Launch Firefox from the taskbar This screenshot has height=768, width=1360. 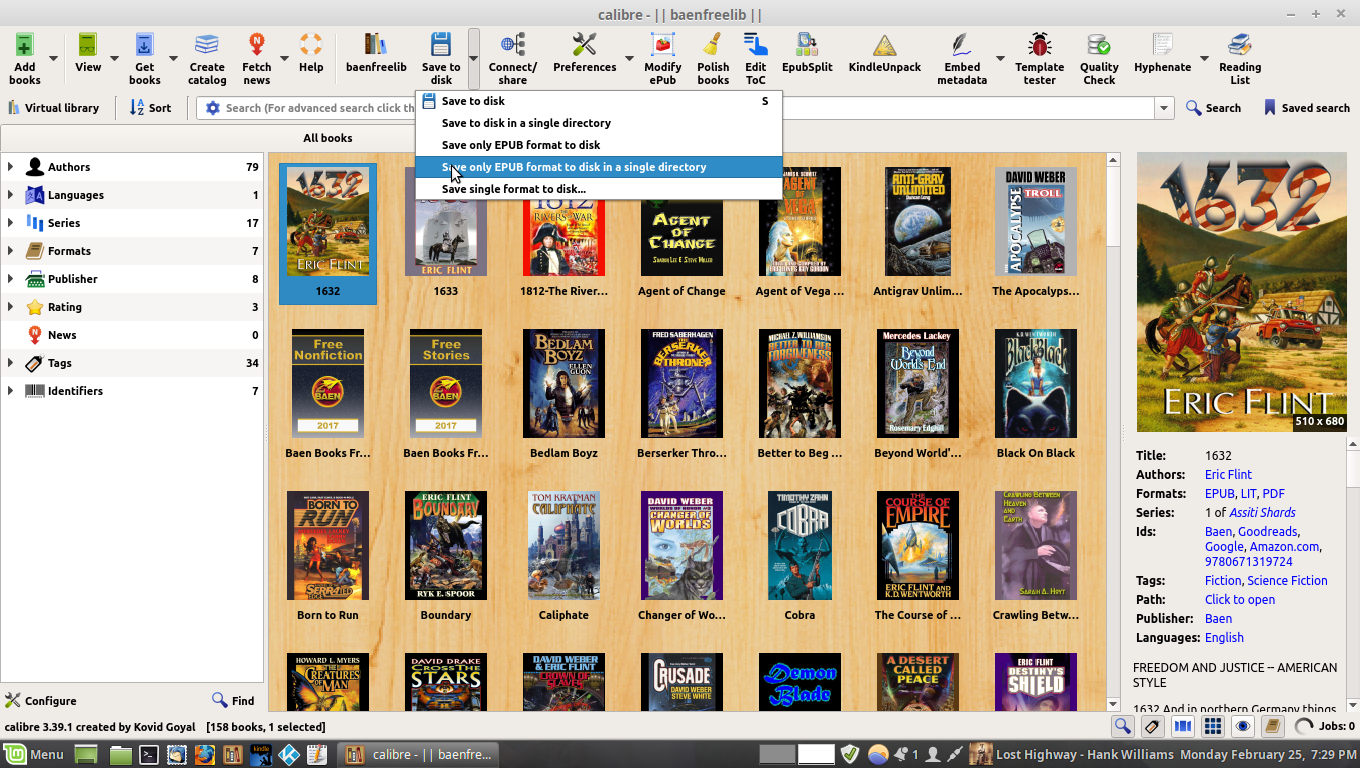[205, 755]
